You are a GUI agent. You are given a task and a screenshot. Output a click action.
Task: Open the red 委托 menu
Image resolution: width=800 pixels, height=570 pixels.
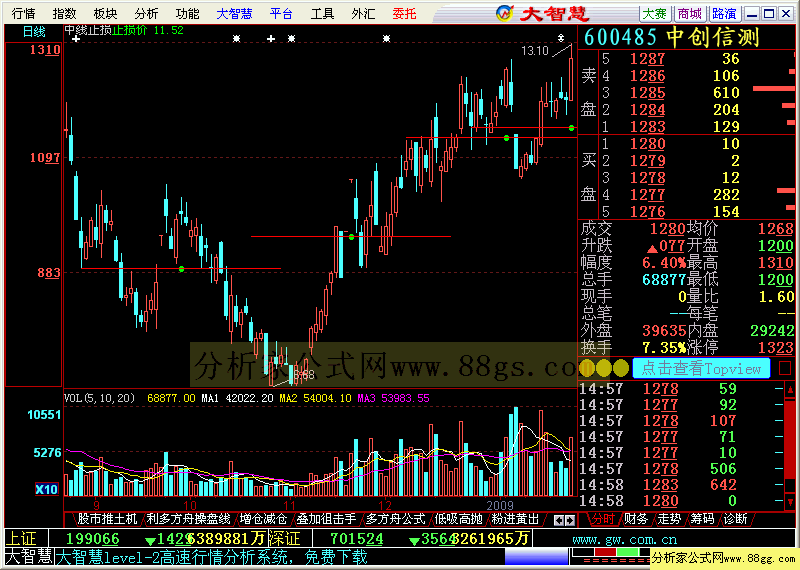tap(405, 13)
